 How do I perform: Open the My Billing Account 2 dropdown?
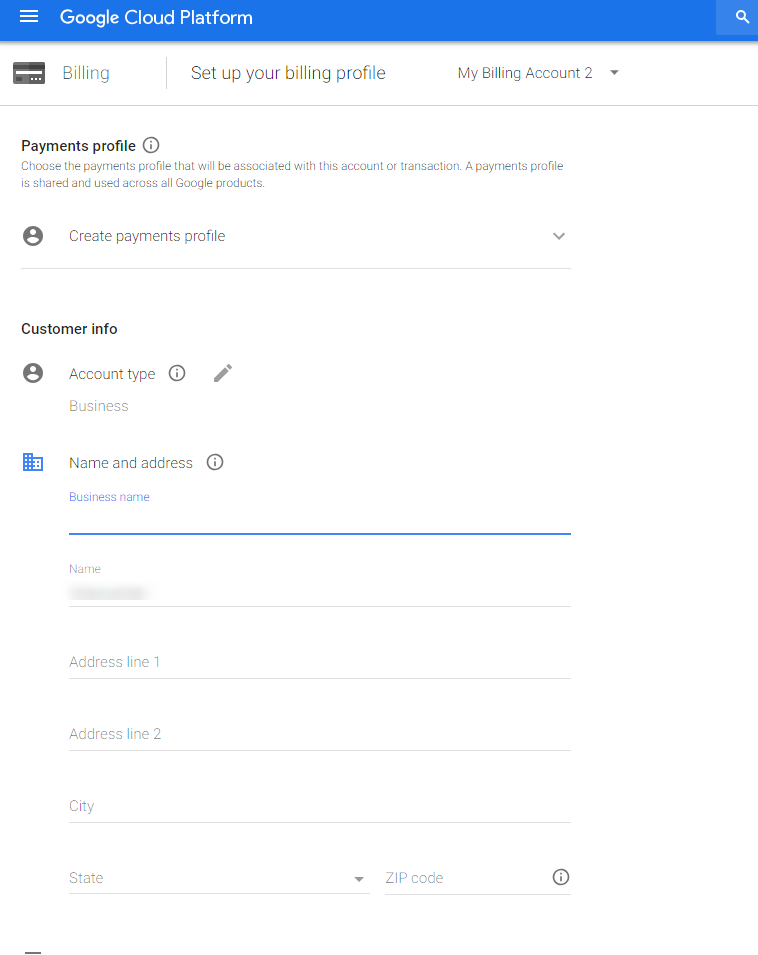click(538, 73)
